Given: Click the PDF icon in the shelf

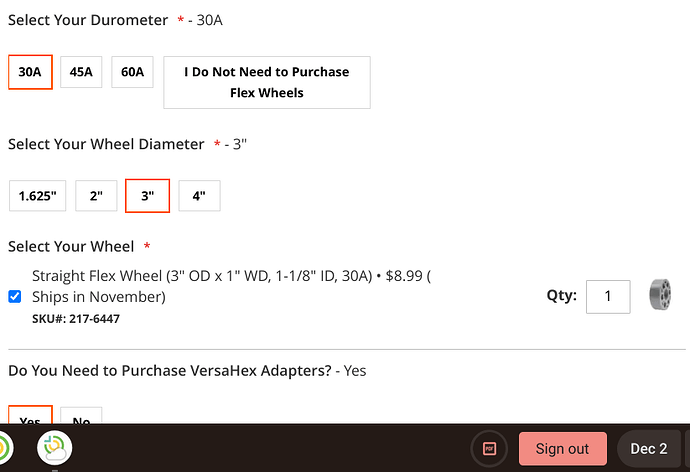Looking at the screenshot, I should pos(490,449).
